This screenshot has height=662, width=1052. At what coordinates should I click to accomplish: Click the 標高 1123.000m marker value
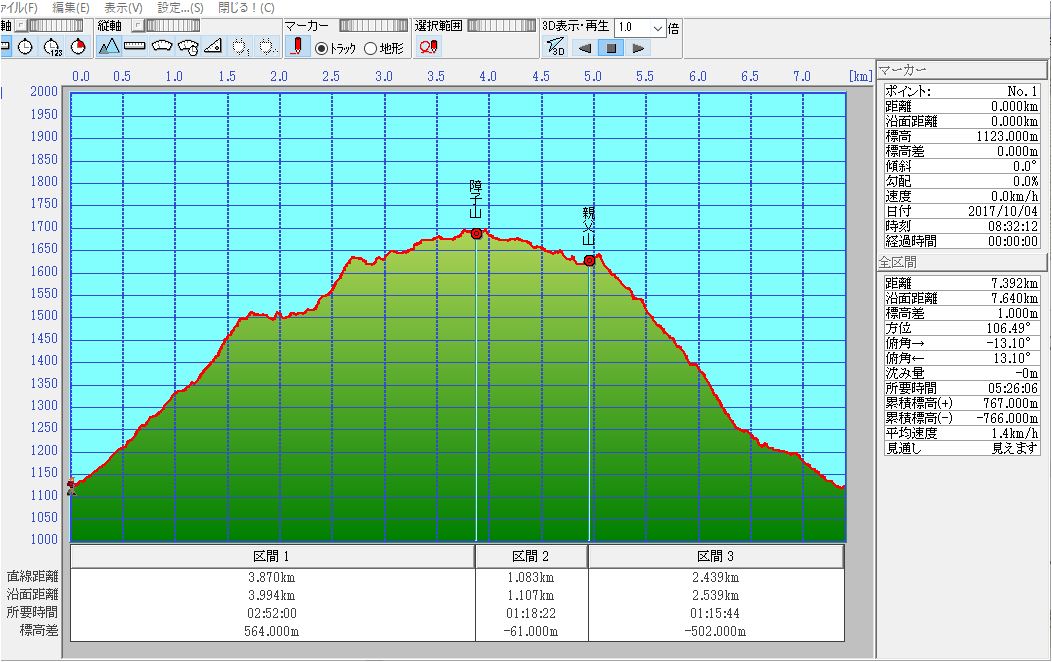click(x=1007, y=136)
